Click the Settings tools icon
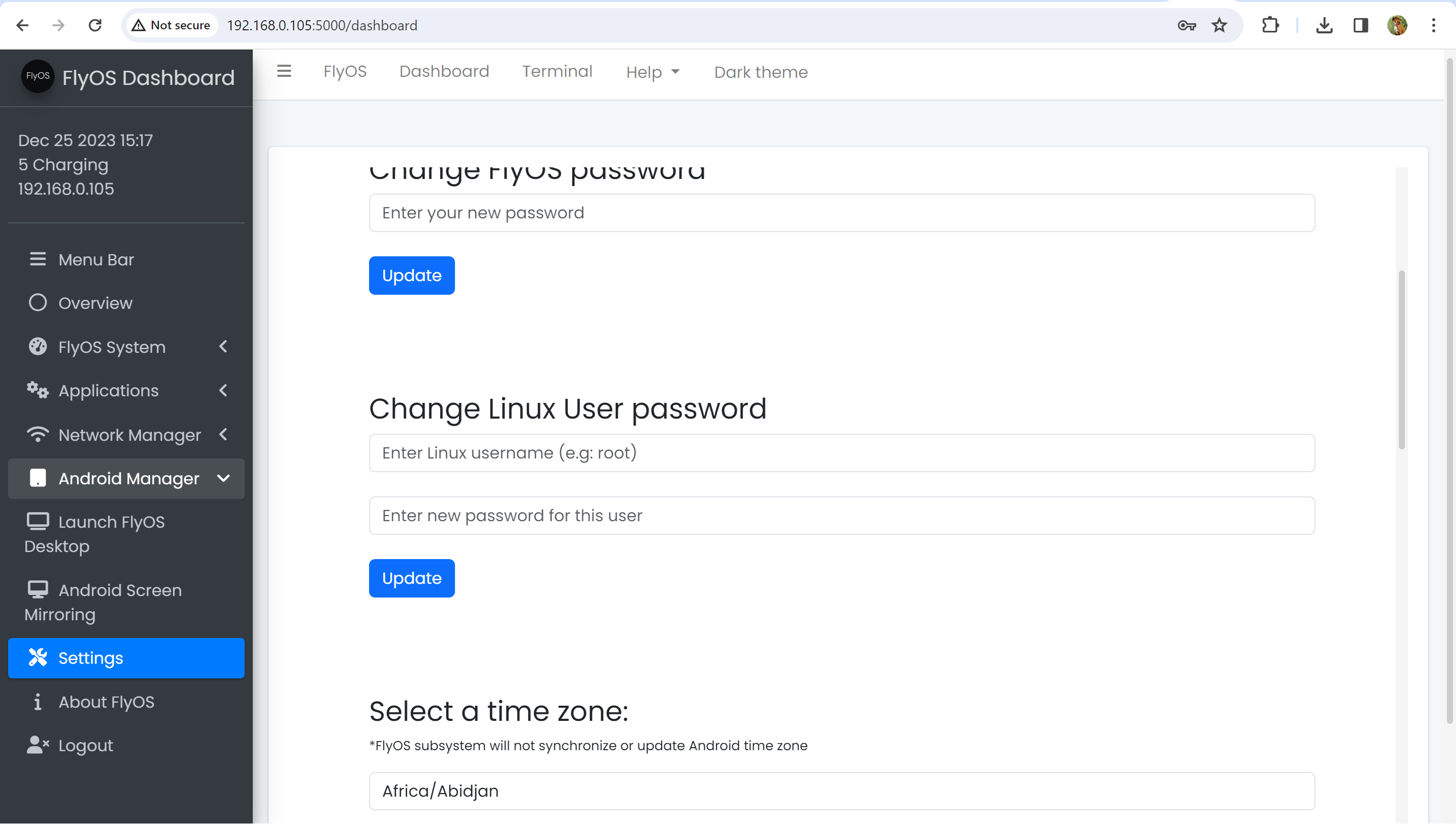 [37, 657]
